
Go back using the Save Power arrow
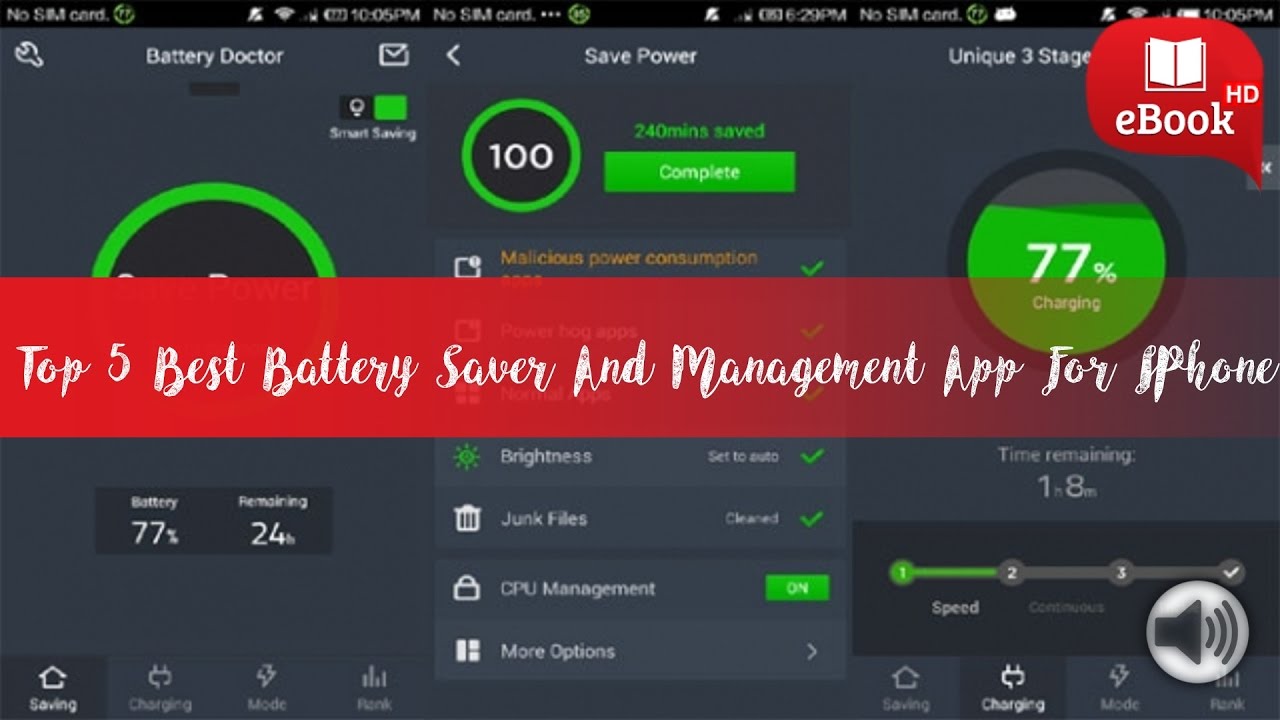[x=453, y=55]
